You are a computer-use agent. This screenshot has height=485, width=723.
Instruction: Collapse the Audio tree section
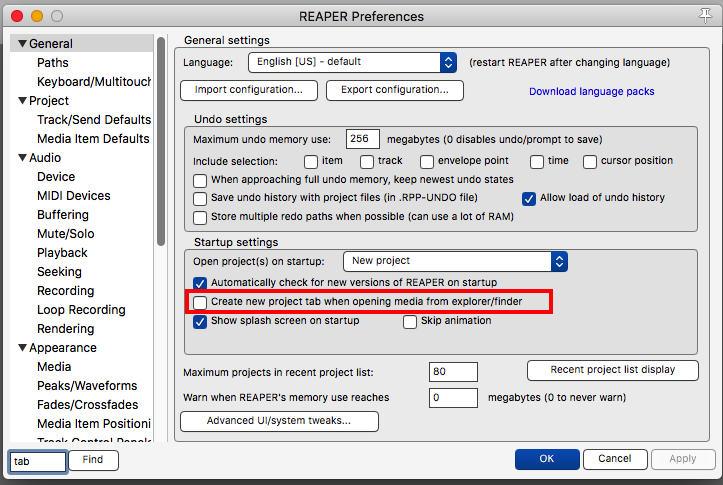coord(22,158)
